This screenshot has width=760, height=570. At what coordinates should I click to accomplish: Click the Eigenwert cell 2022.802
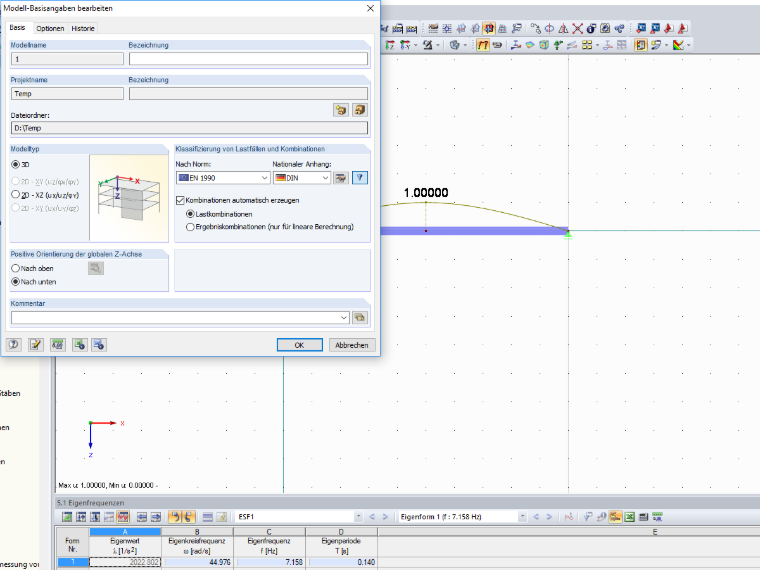pyautogui.click(x=125, y=562)
